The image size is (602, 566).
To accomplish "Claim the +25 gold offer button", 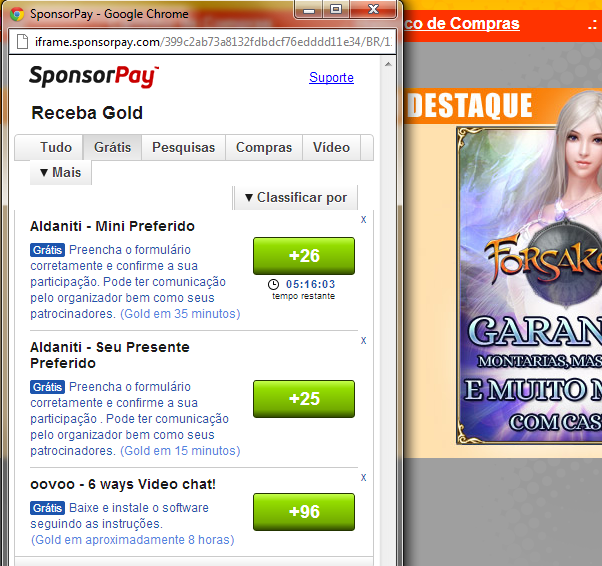I will click(304, 399).
